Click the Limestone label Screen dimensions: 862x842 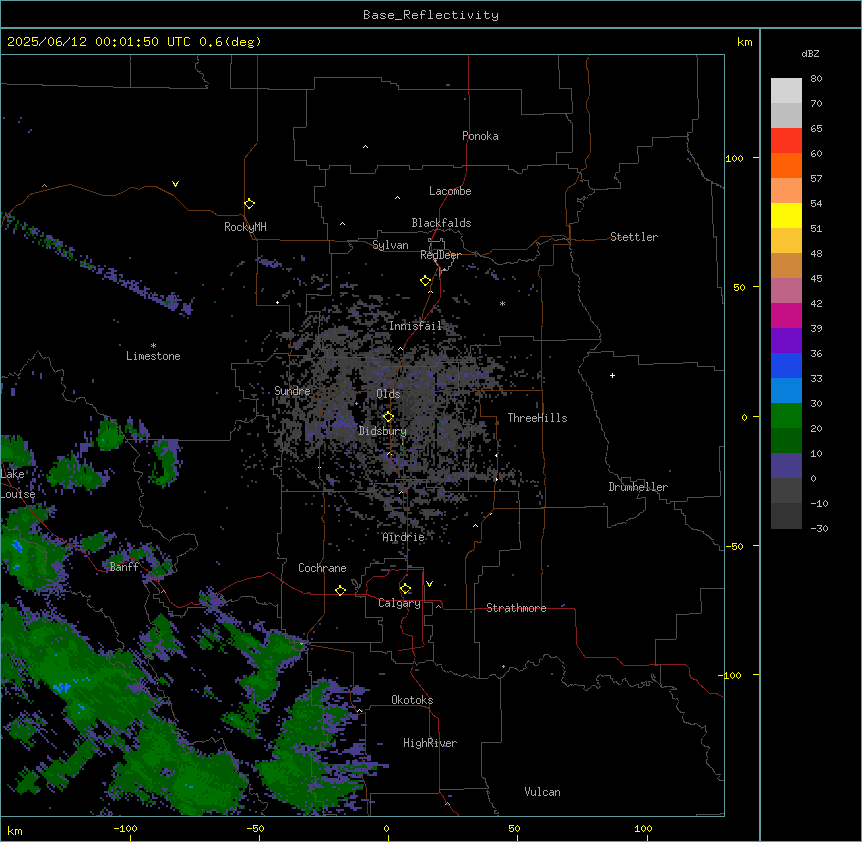153,356
